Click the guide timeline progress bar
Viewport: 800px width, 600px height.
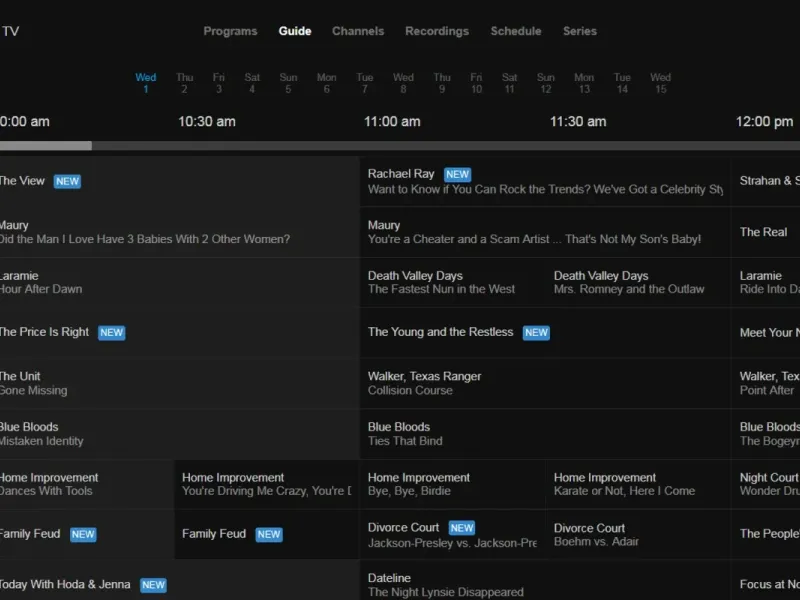(400, 146)
